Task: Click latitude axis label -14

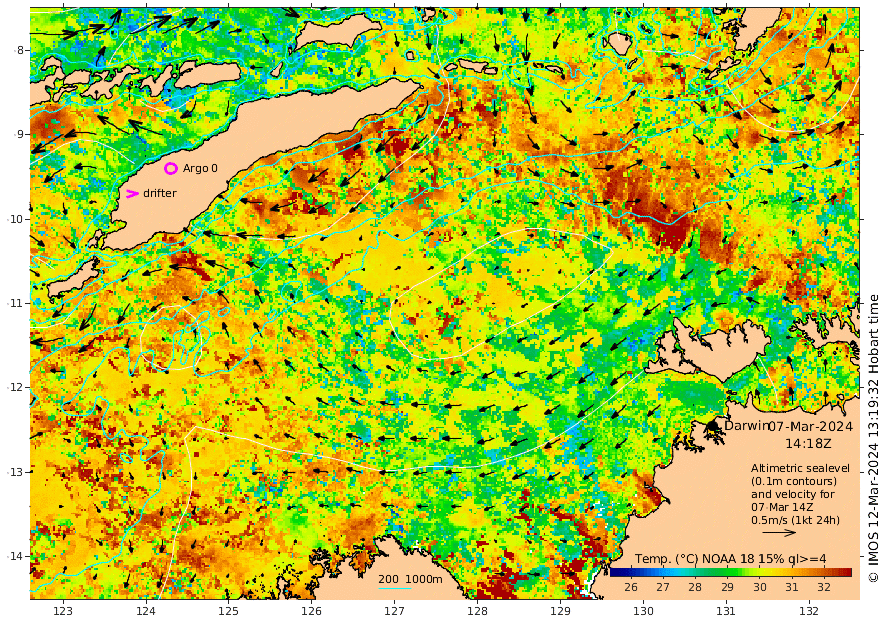Action: click(x=15, y=556)
